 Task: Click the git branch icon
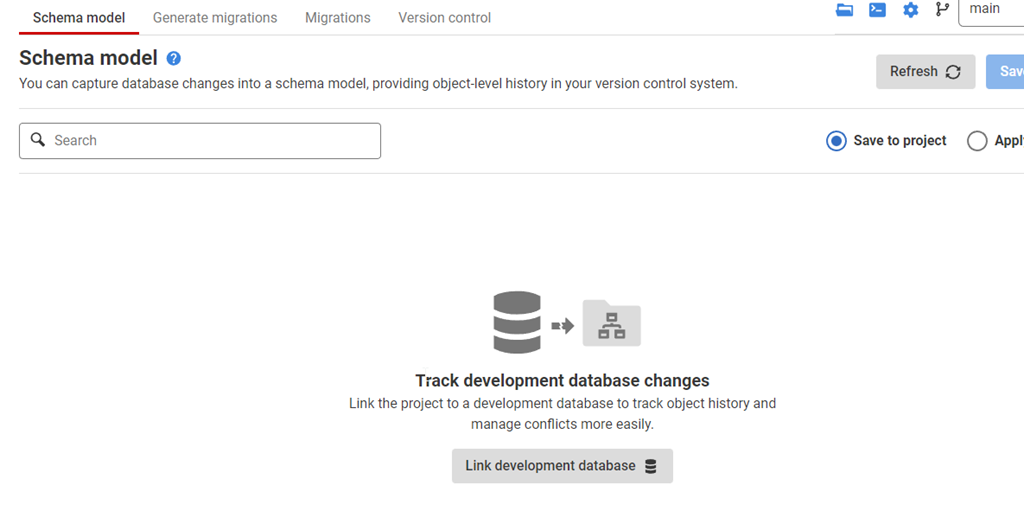(942, 10)
